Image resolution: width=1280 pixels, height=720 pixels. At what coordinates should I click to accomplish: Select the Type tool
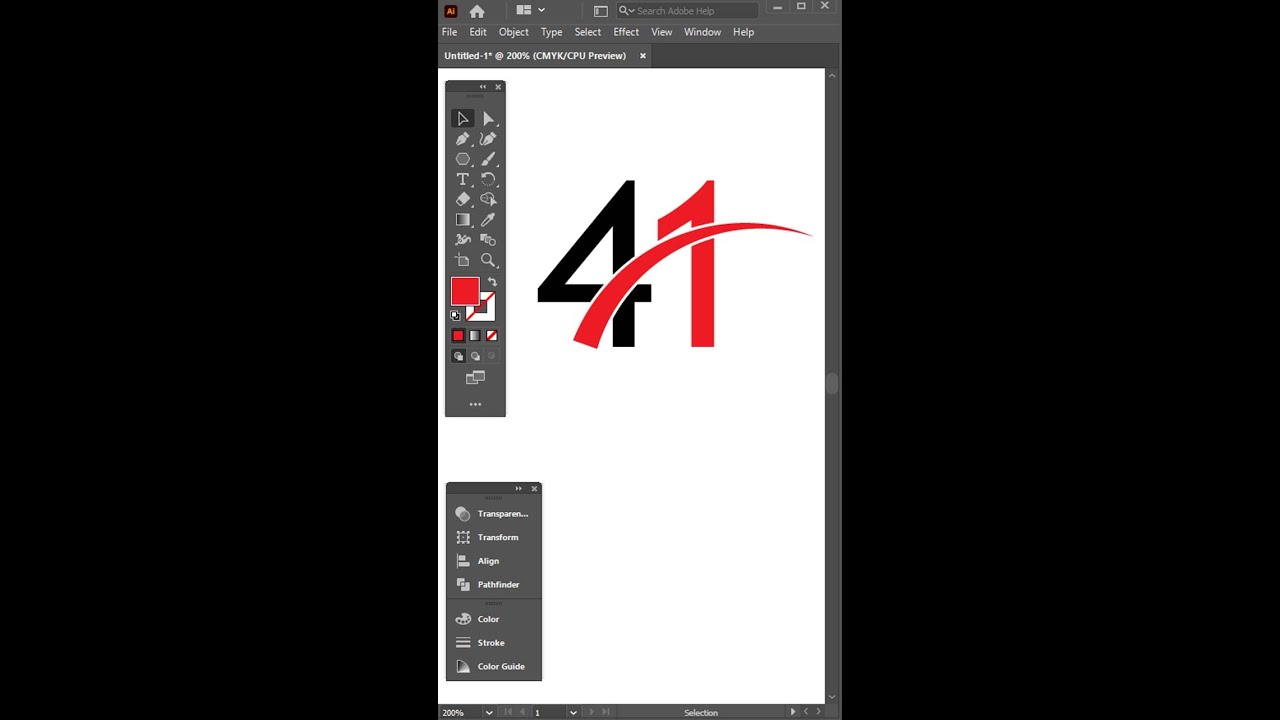click(x=462, y=179)
